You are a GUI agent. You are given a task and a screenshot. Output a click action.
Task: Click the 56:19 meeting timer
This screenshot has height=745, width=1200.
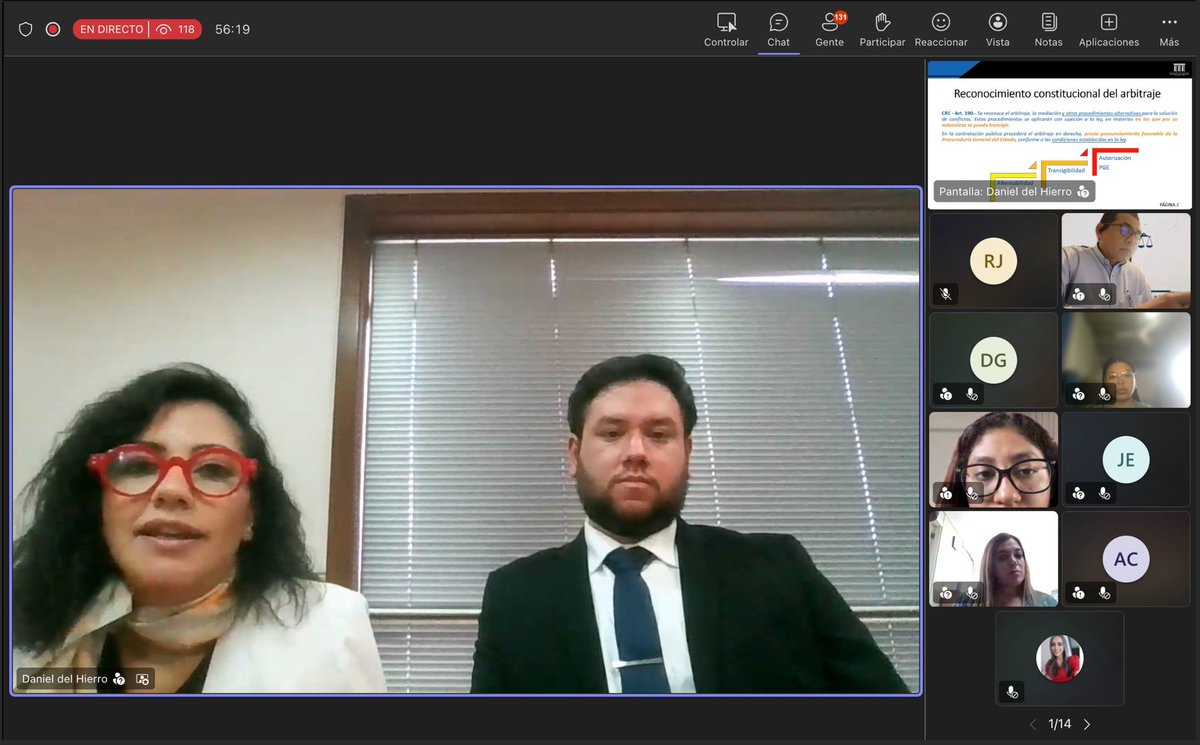coord(232,29)
